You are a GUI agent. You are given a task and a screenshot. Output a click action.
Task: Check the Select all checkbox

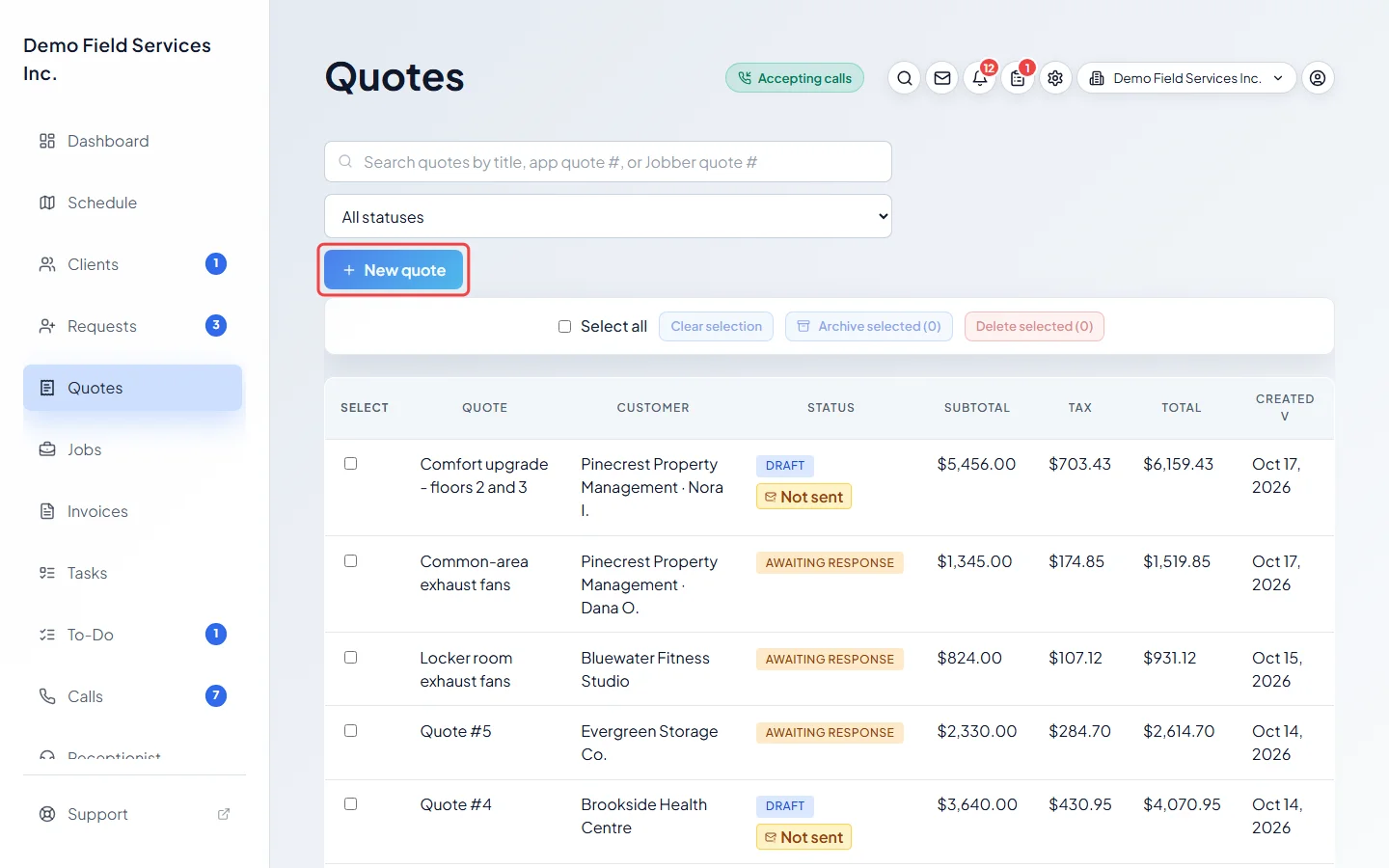[x=564, y=327]
